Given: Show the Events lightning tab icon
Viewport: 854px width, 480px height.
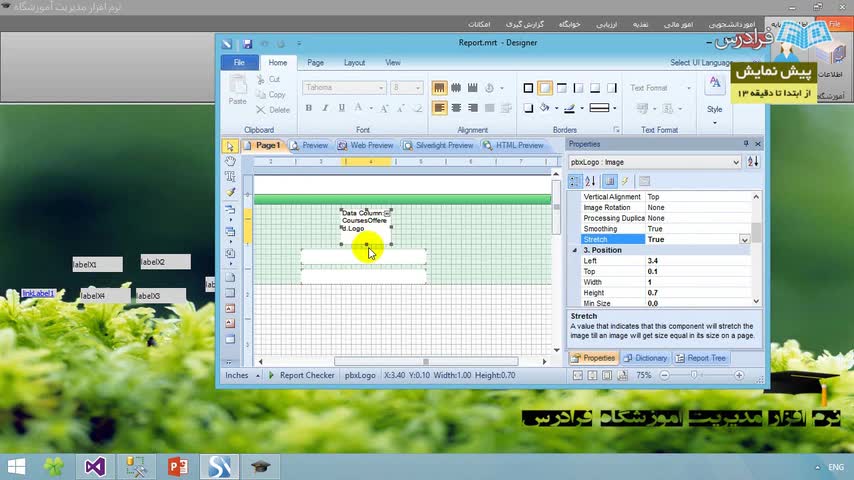Looking at the screenshot, I should [625, 181].
